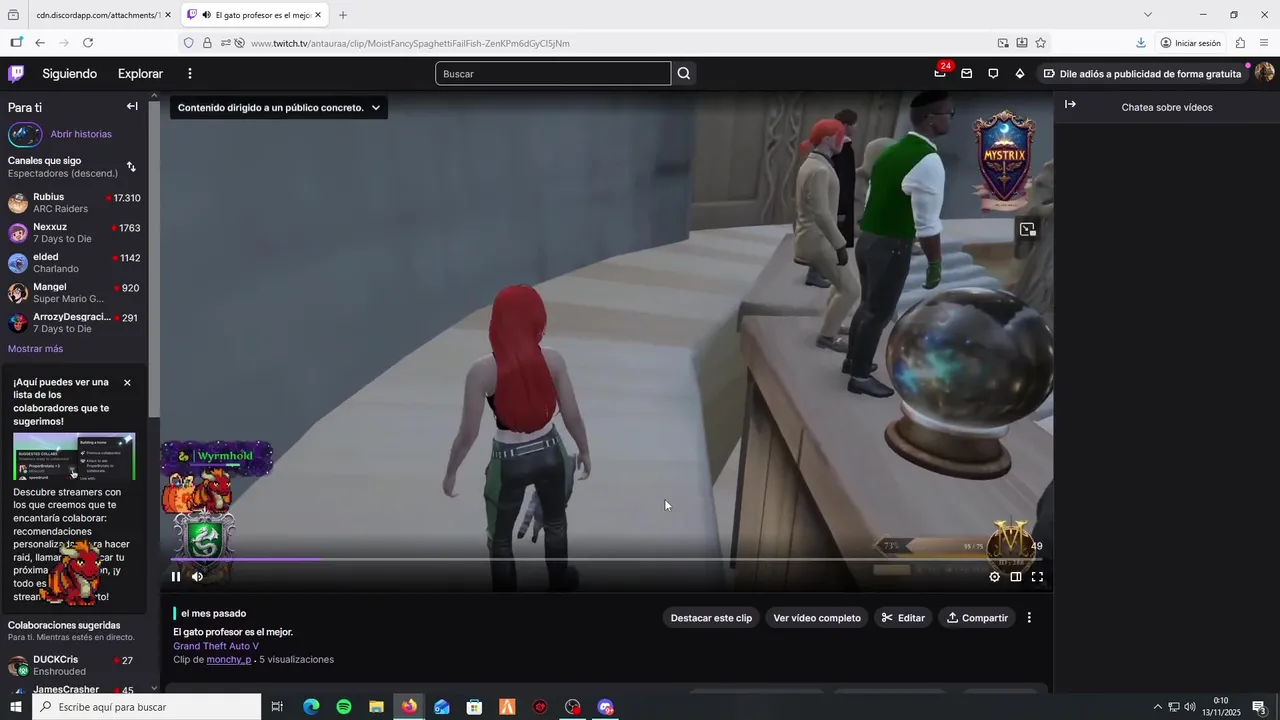This screenshot has width=1280, height=720.
Task: List all browser tabs with the chevron
Action: (x=1148, y=15)
